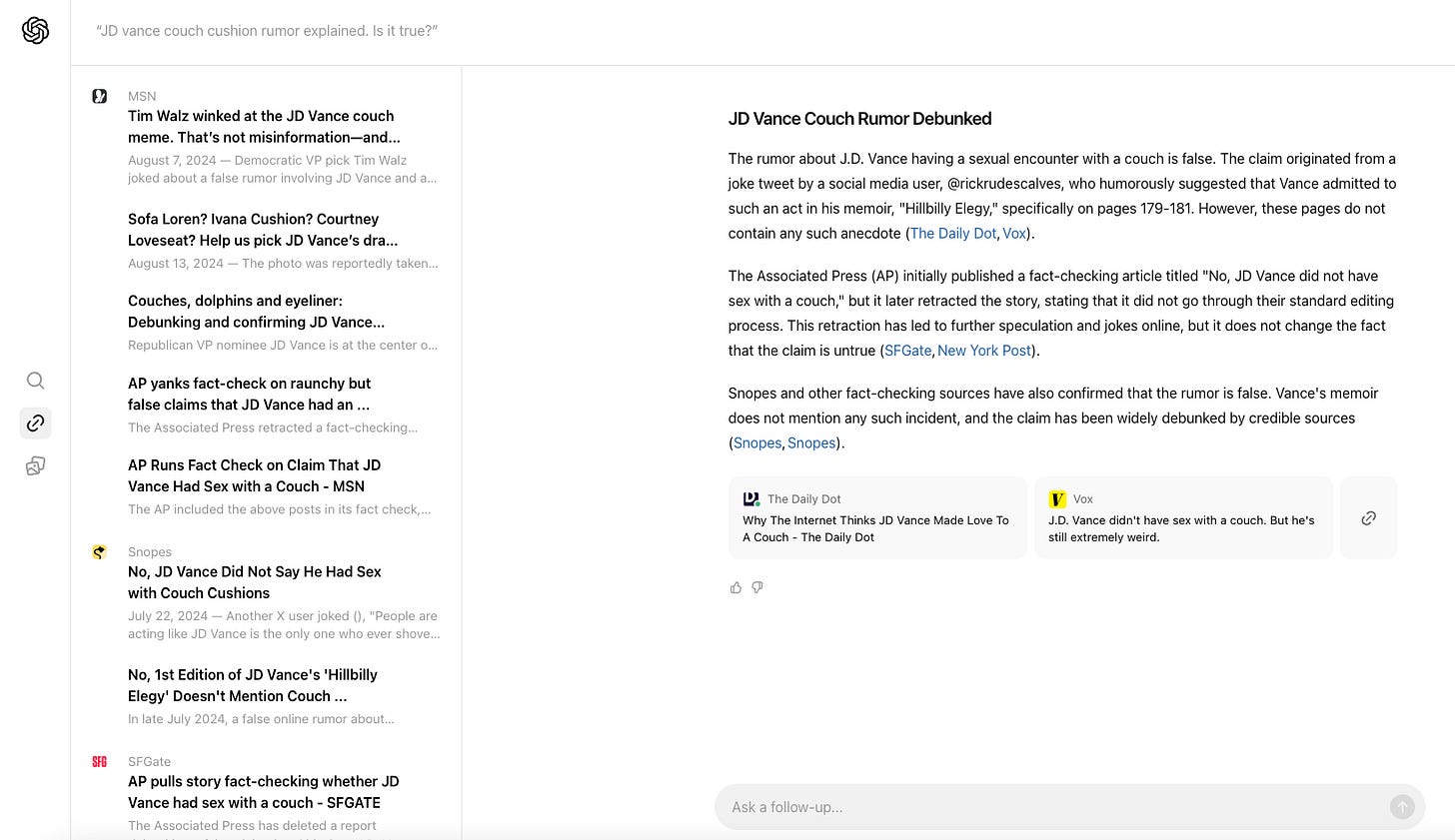Open the images icon in sidebar
Viewport: 1455px width, 840px height.
click(35, 465)
